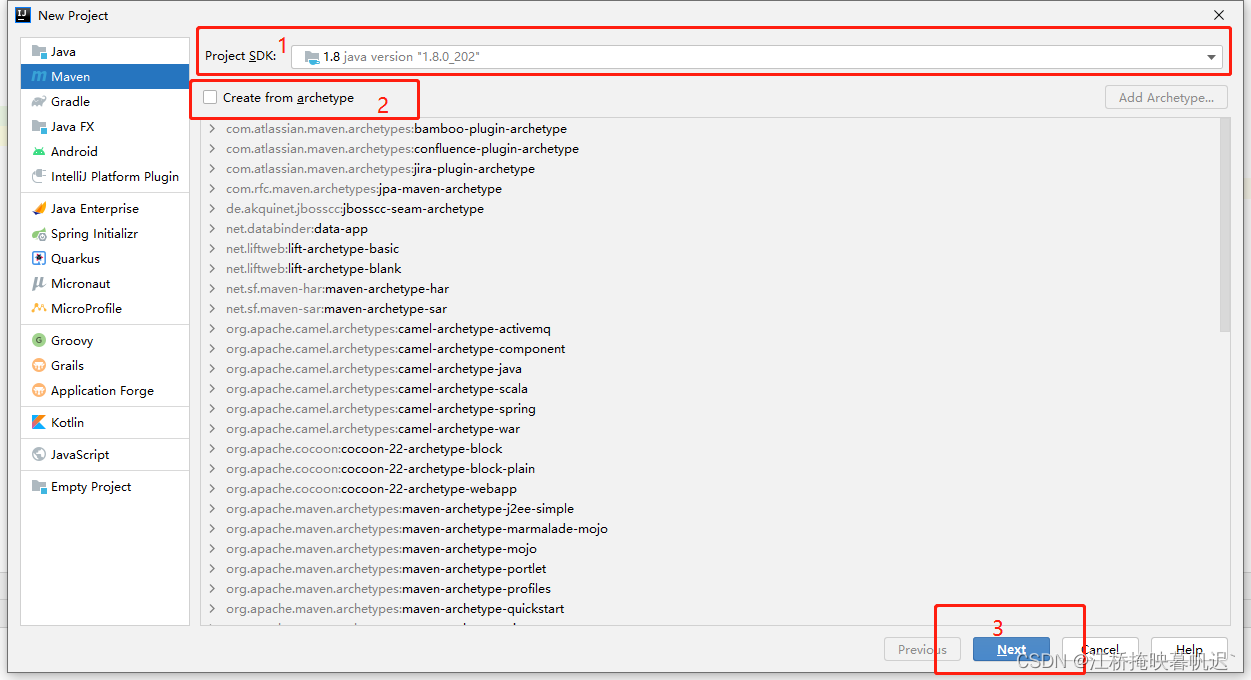
Task: Select cocoon-22-archetype-webapp row
Action: [710, 489]
